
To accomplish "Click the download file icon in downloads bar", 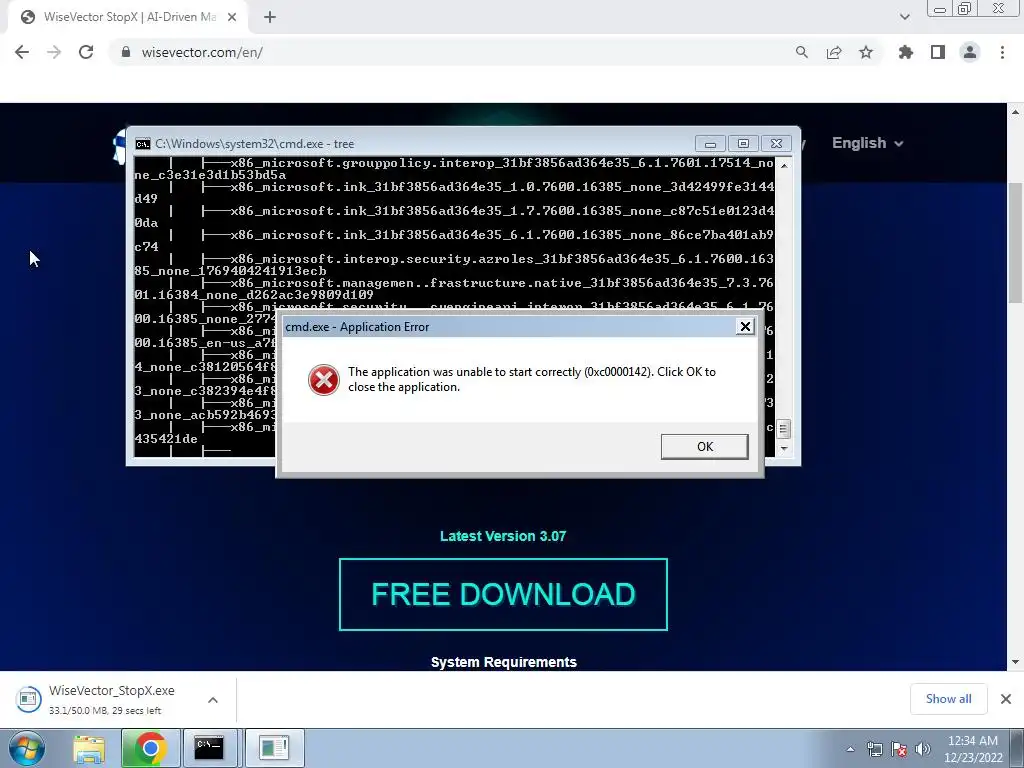I will pos(28,699).
